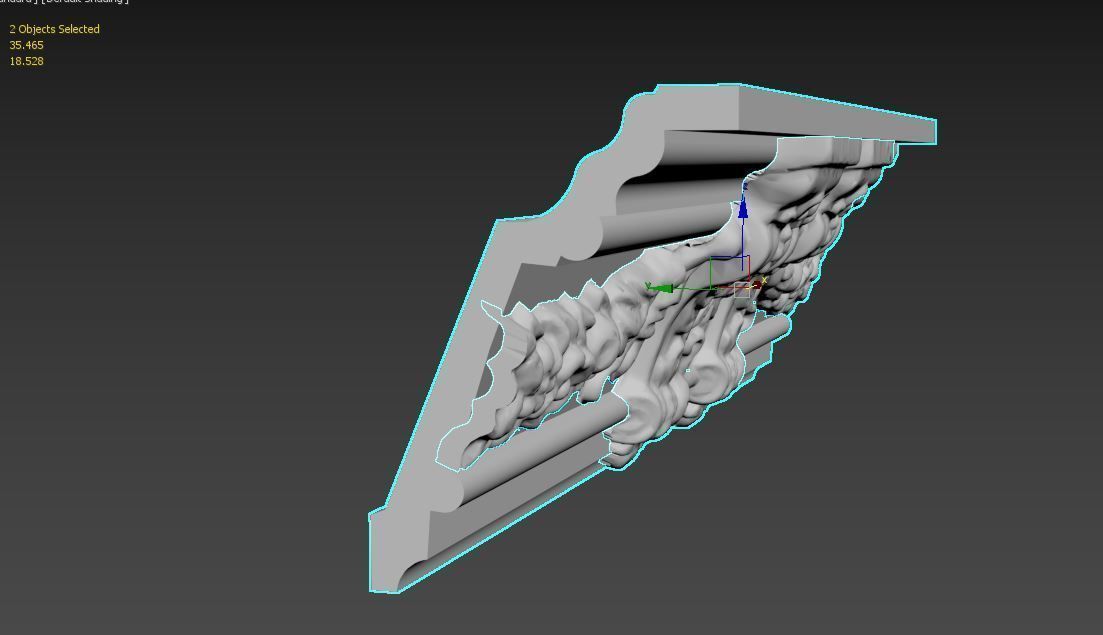Click the green Y-axis arrow of the move gizmo

click(660, 288)
